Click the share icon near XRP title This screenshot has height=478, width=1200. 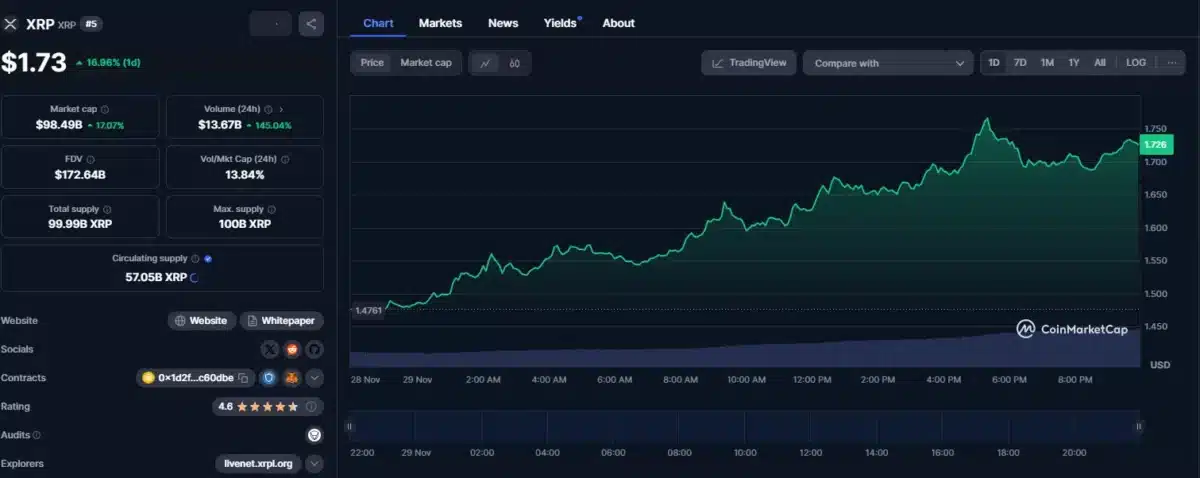coord(311,24)
